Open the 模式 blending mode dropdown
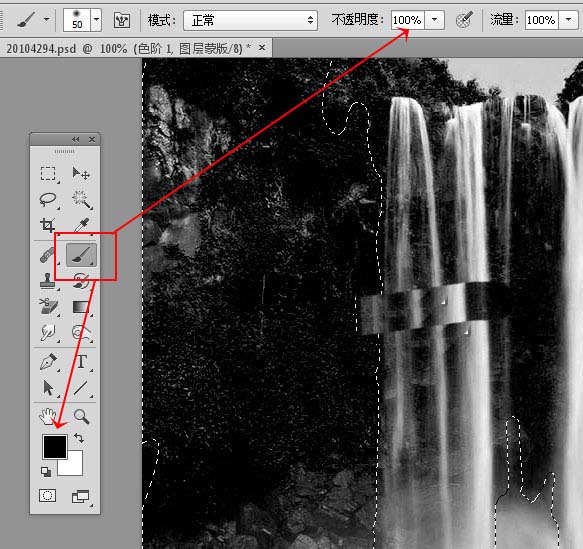Viewport: 583px width, 549px height. point(250,20)
